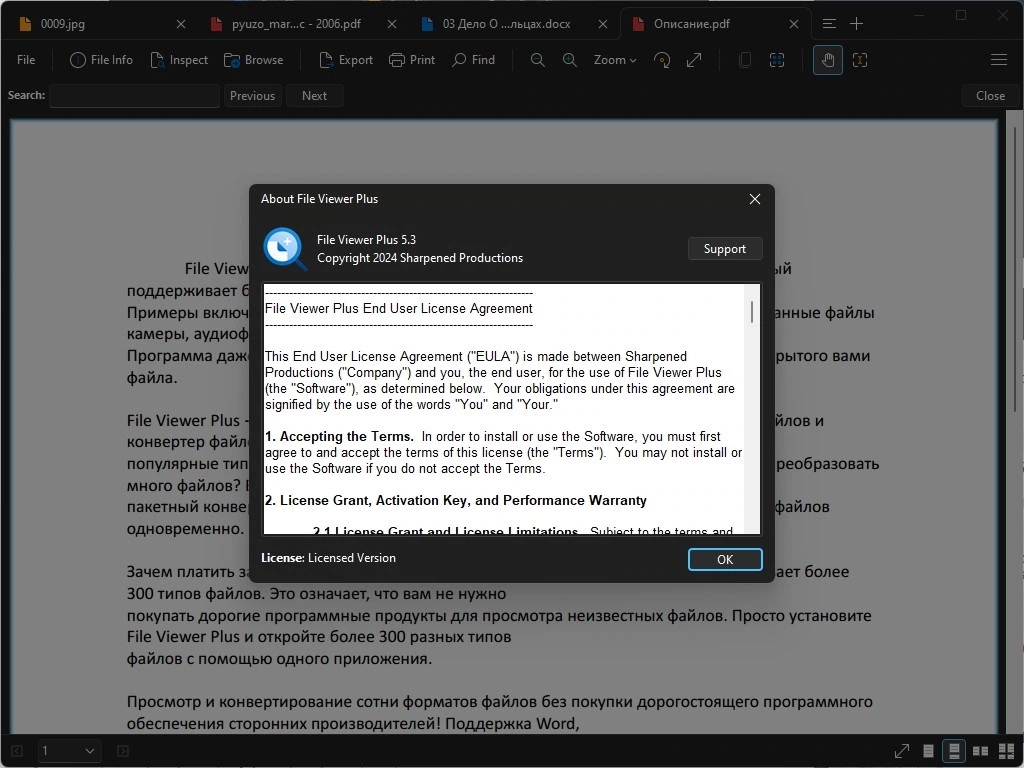1024x768 pixels.
Task: Open the Browse file browser
Action: click(253, 60)
